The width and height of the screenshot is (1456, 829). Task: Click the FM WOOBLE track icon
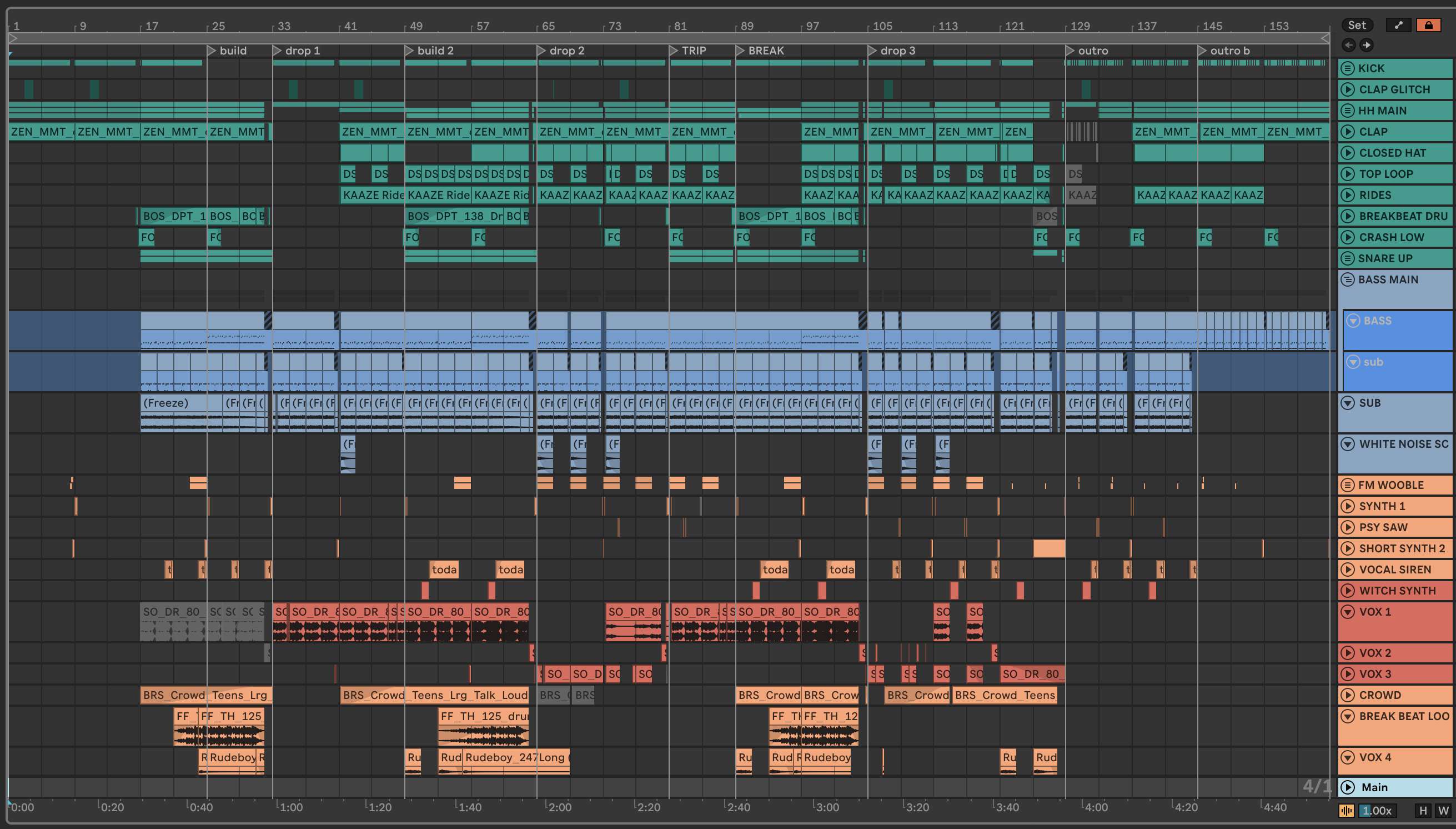pyautogui.click(x=1347, y=485)
